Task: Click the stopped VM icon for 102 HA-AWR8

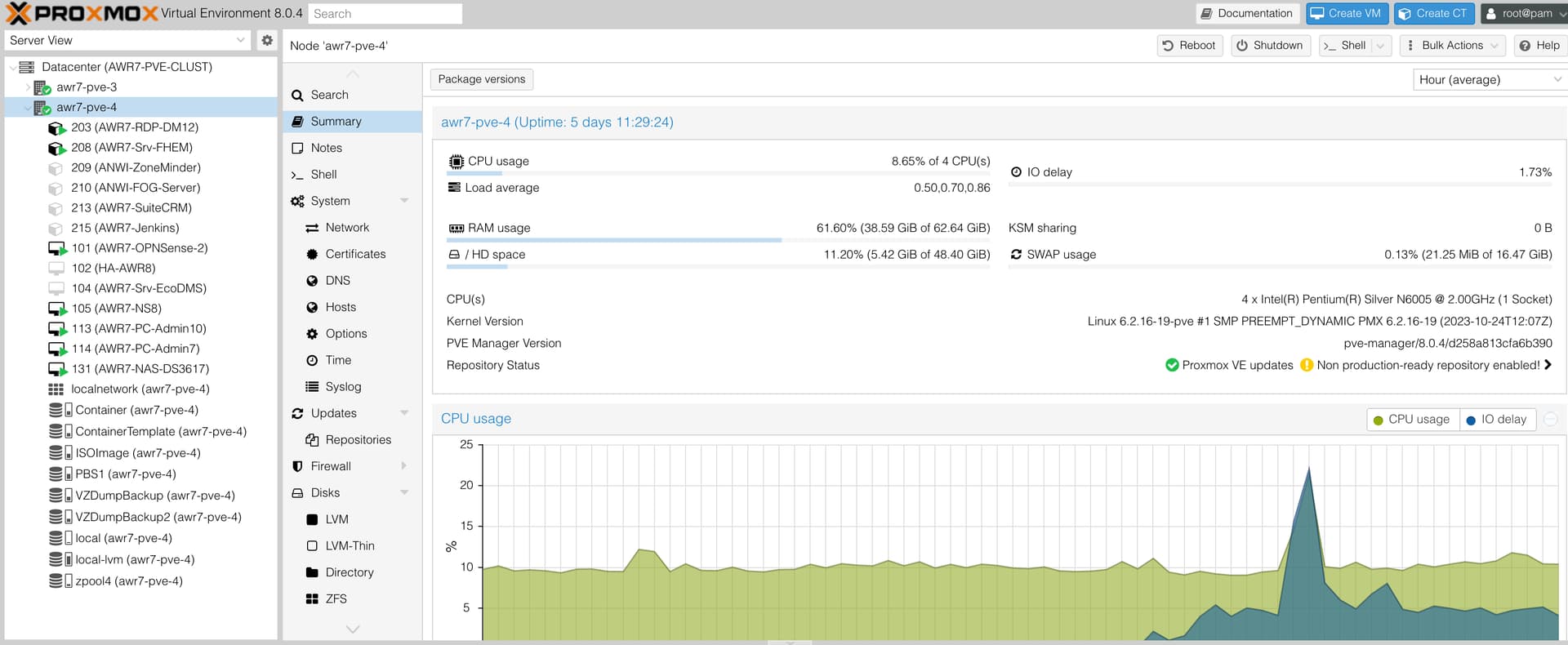Action: (x=56, y=268)
